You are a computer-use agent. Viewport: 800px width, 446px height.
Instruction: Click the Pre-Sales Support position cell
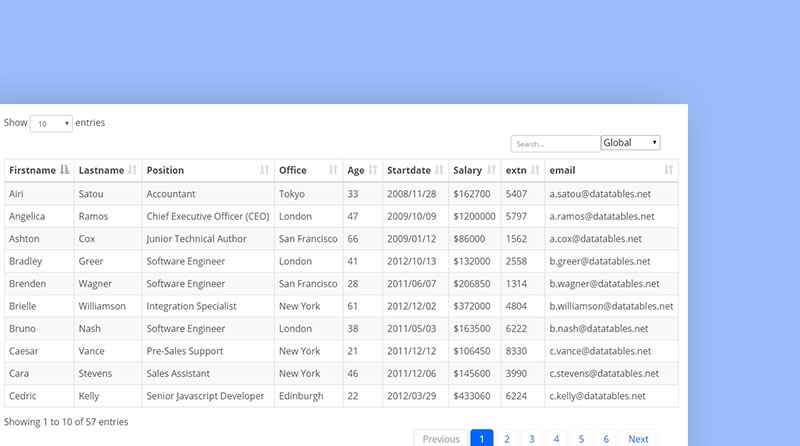coord(208,351)
